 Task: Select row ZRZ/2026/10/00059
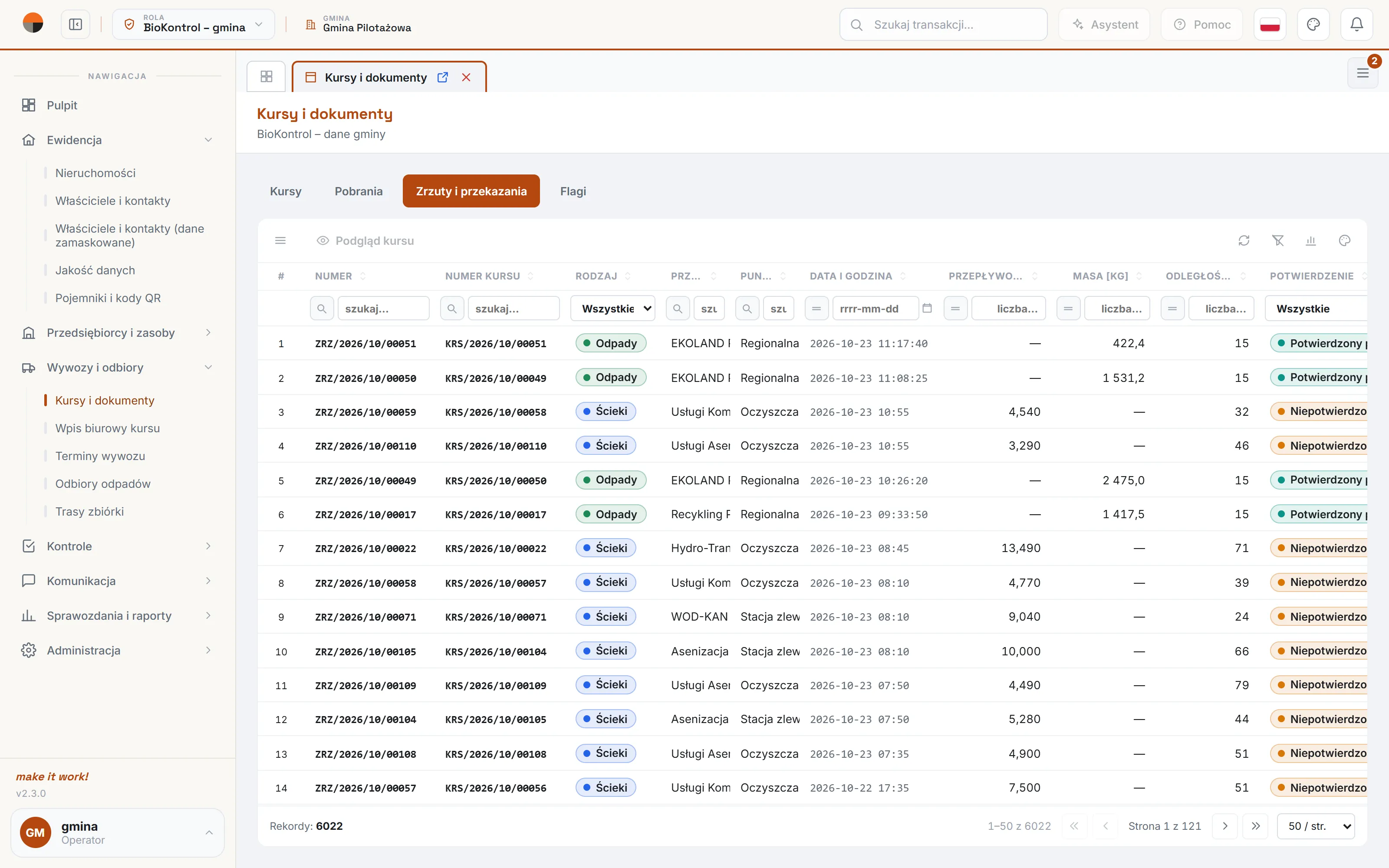(x=812, y=411)
